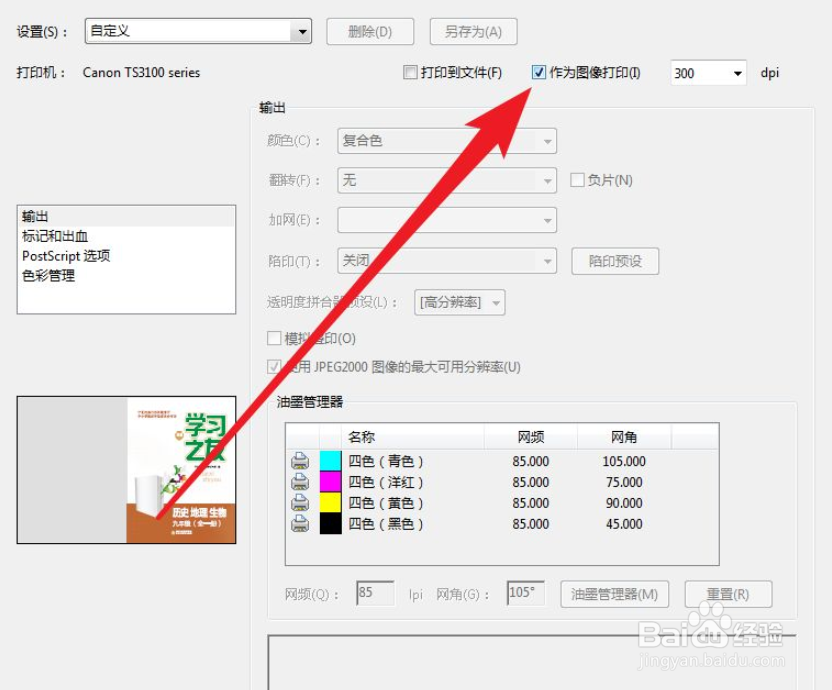Enable the 负片 option
The image size is (832, 690).
(577, 180)
